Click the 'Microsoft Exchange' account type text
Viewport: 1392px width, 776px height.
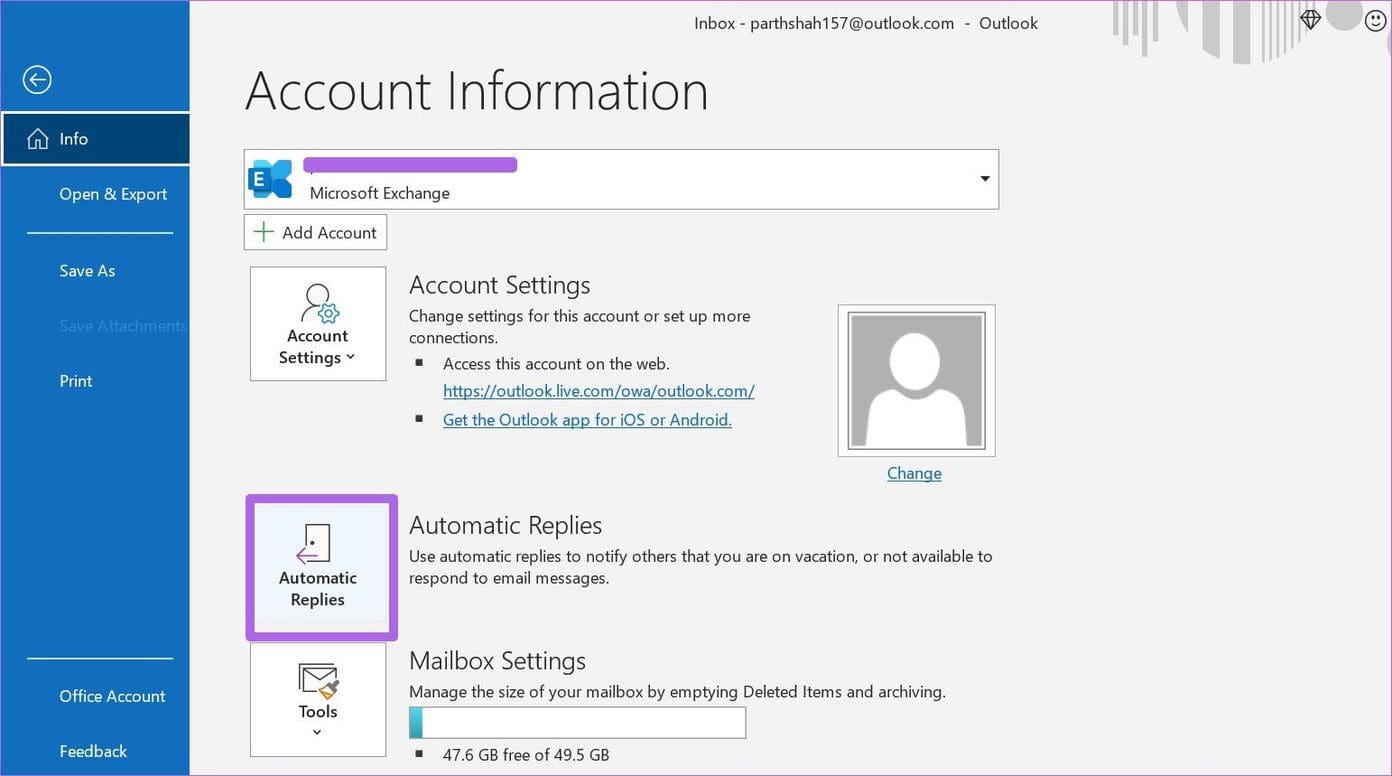pos(380,193)
